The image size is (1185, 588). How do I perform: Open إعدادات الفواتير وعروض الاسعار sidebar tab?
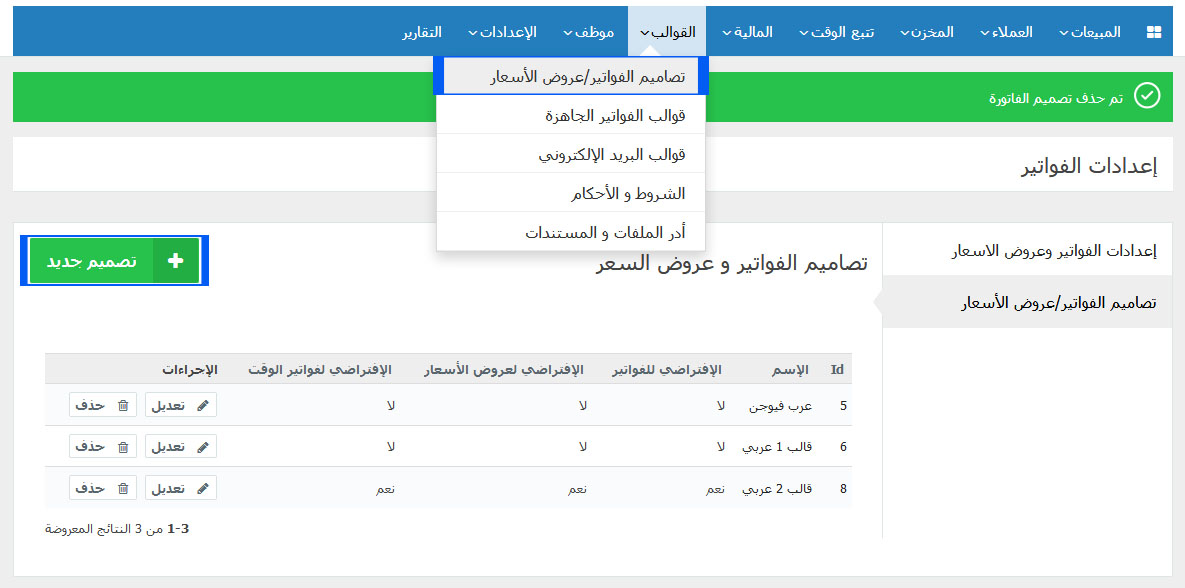tap(1028, 249)
